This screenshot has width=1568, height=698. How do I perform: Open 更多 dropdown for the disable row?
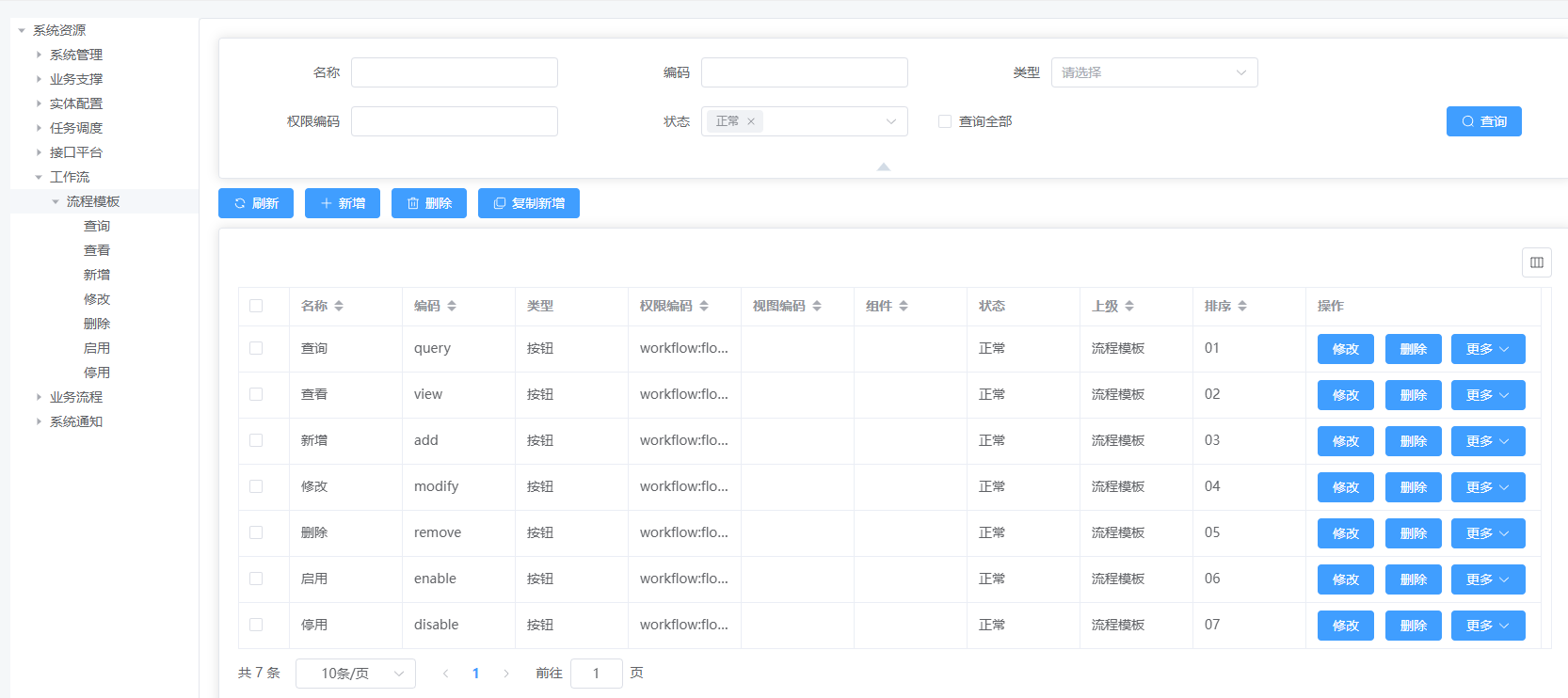coord(1488,626)
